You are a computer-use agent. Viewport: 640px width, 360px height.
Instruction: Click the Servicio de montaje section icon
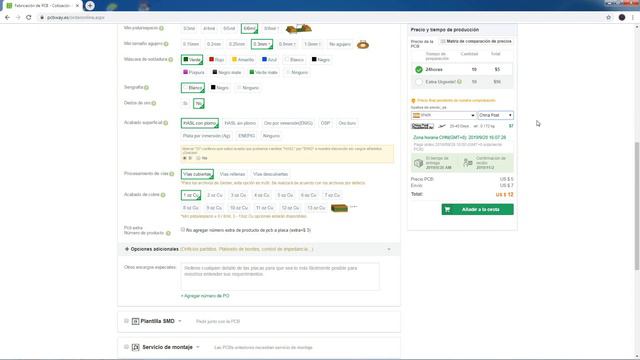(136, 347)
